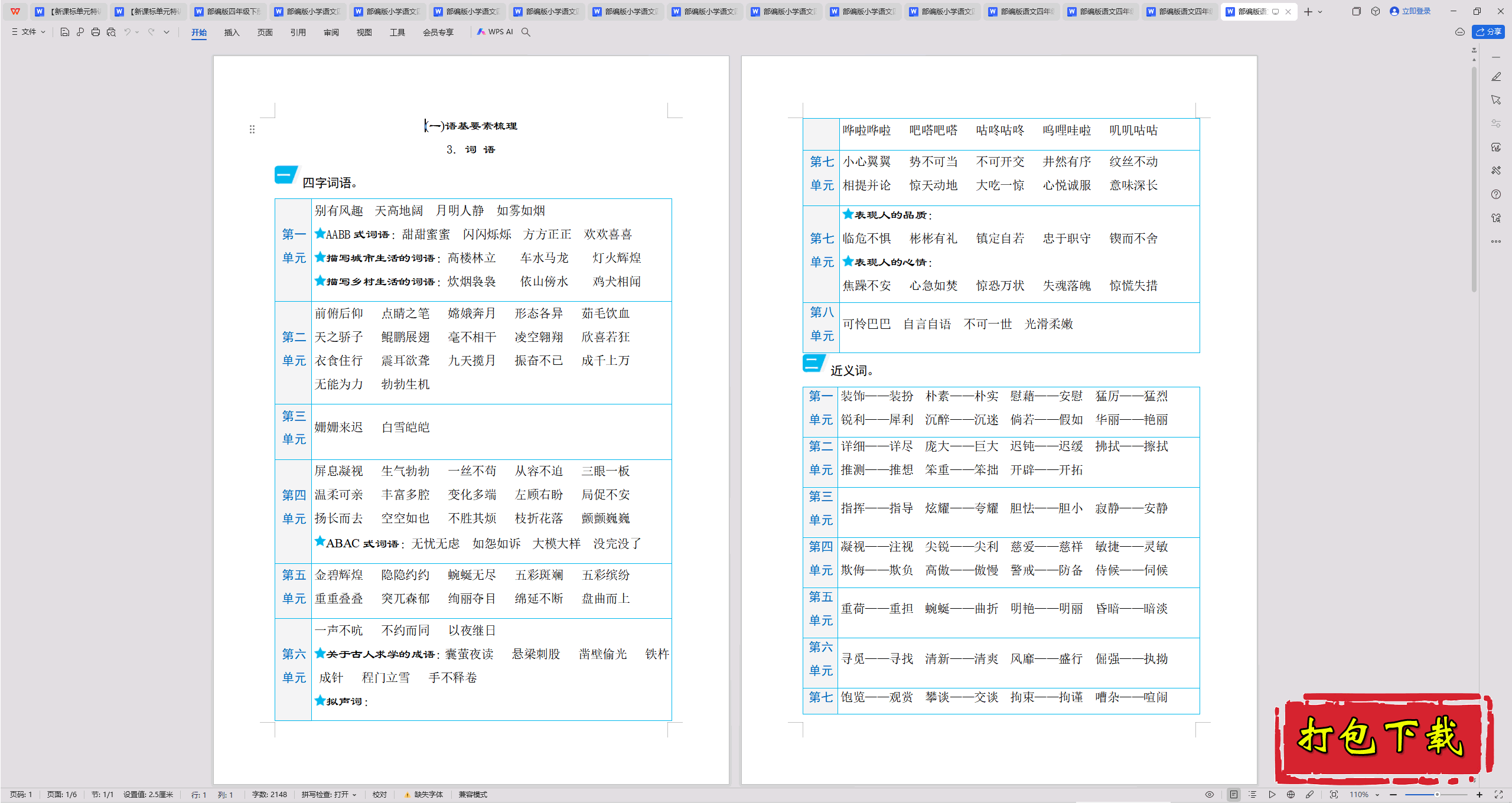The image size is (1512, 803).
Task: Click the zoom slider handle
Action: coord(1437,795)
